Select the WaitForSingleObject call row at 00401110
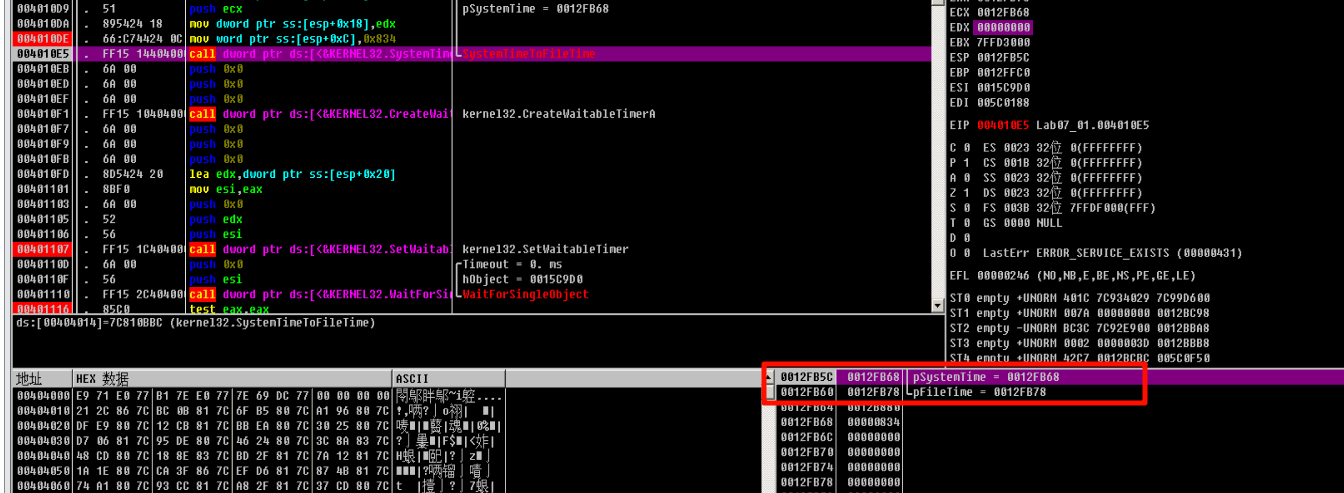Screen dimensions: 1344x493 pos(472,294)
